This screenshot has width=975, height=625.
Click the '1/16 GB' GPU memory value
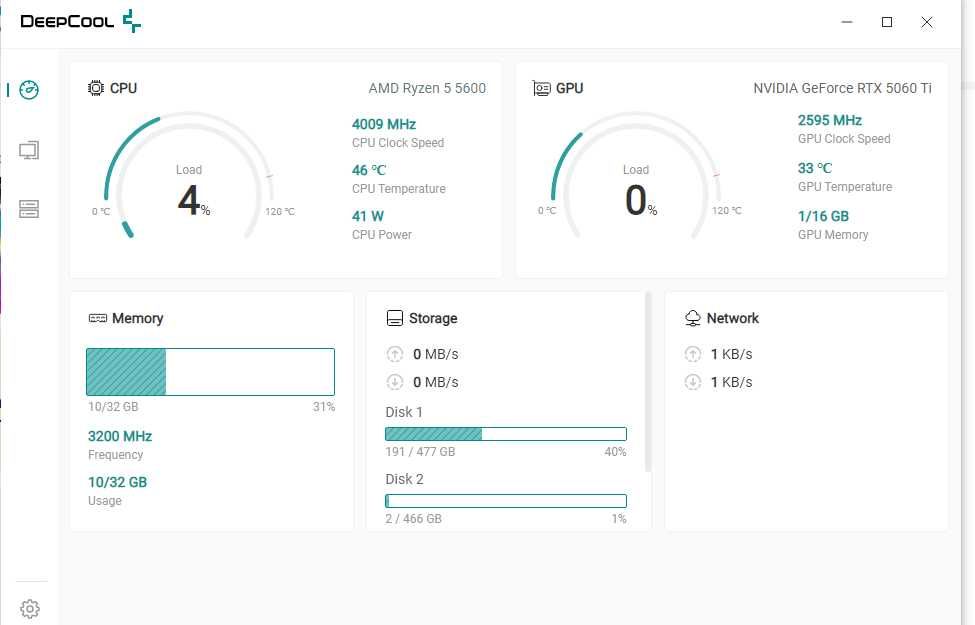coord(823,216)
